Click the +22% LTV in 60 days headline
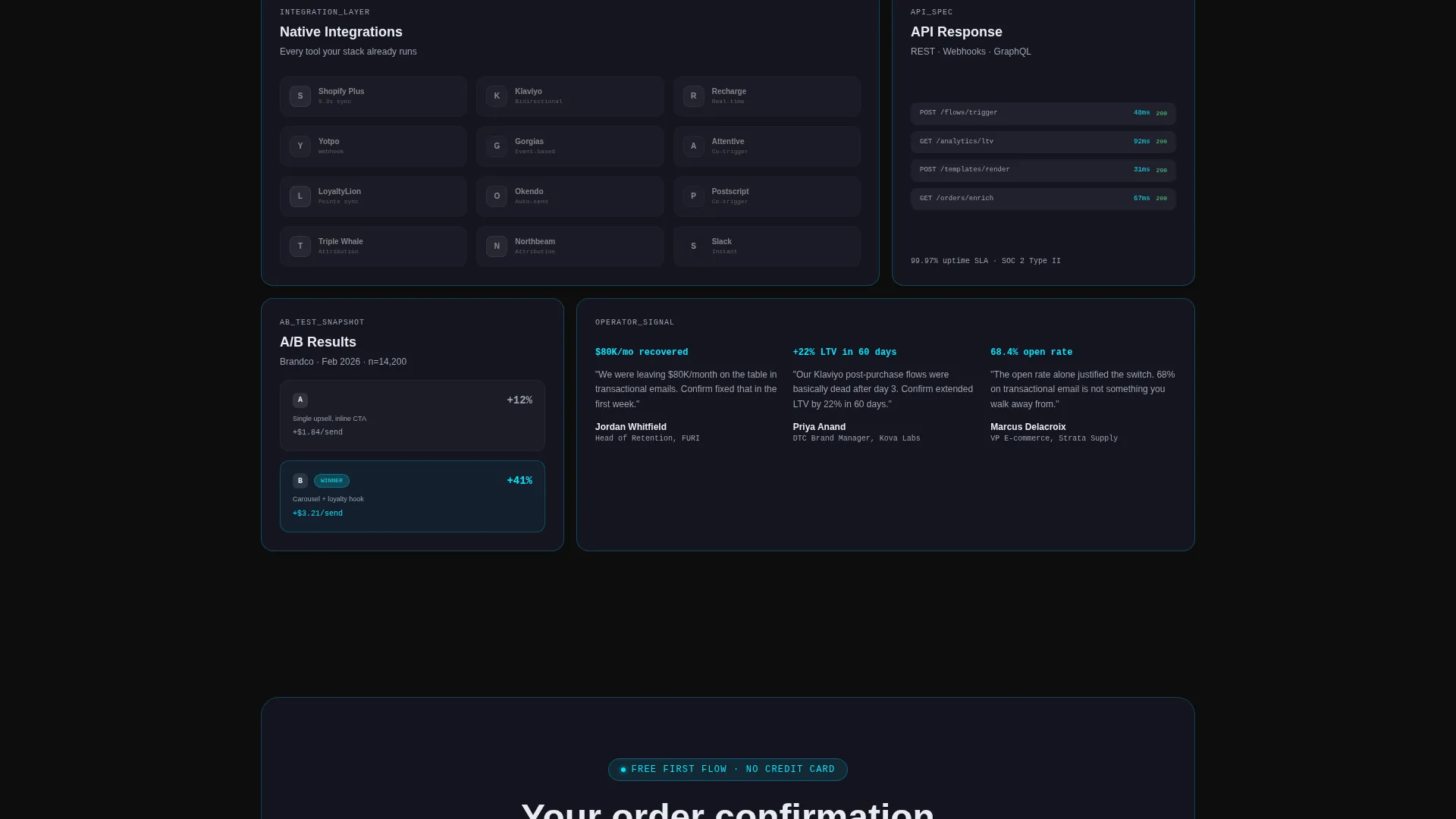This screenshot has height=819, width=1456. 845,353
